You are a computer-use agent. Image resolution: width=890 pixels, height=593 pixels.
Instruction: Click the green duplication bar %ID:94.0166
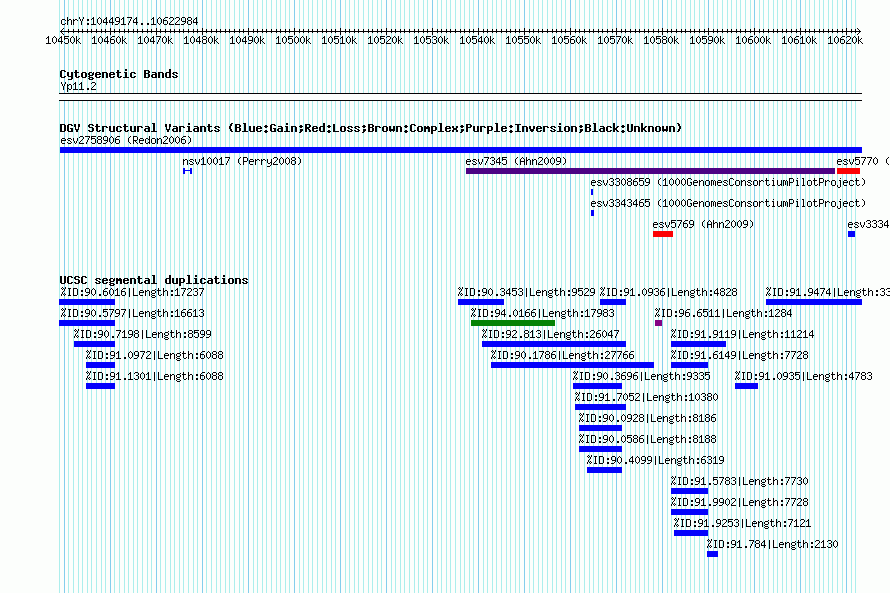click(x=513, y=323)
